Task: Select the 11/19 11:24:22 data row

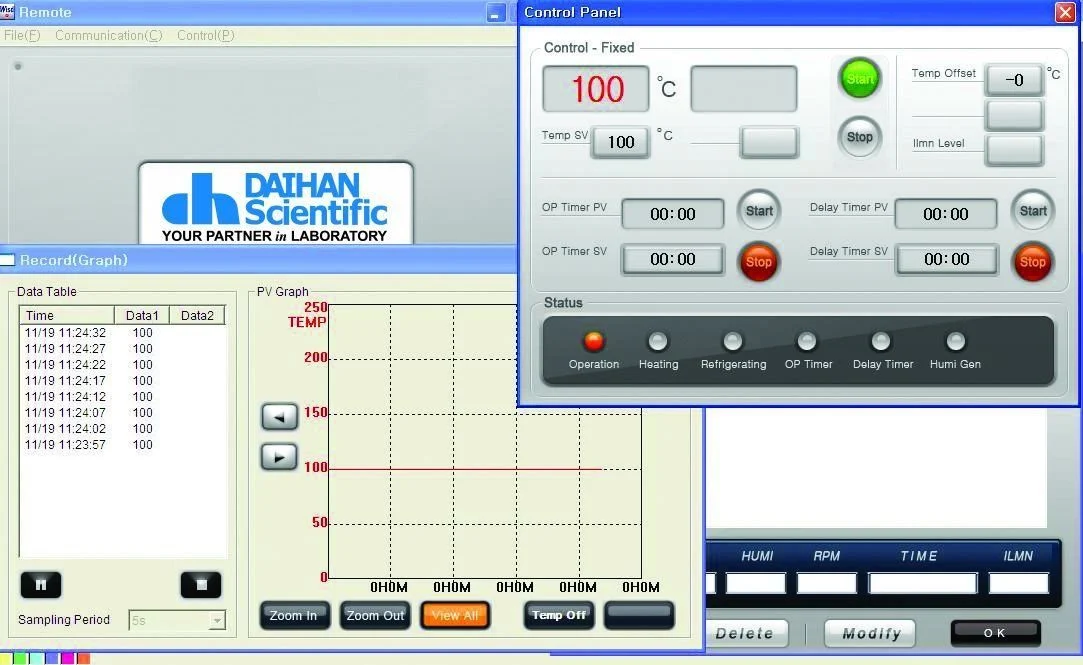Action: [x=122, y=365]
